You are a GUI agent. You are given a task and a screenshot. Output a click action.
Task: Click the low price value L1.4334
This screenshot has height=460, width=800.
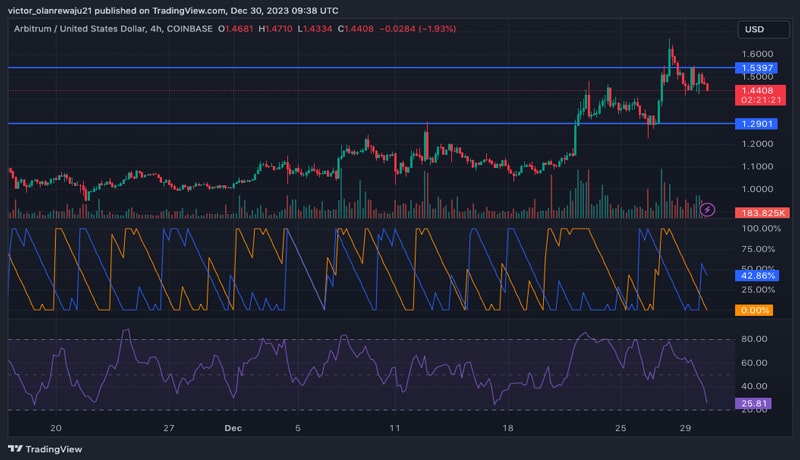[x=315, y=29]
